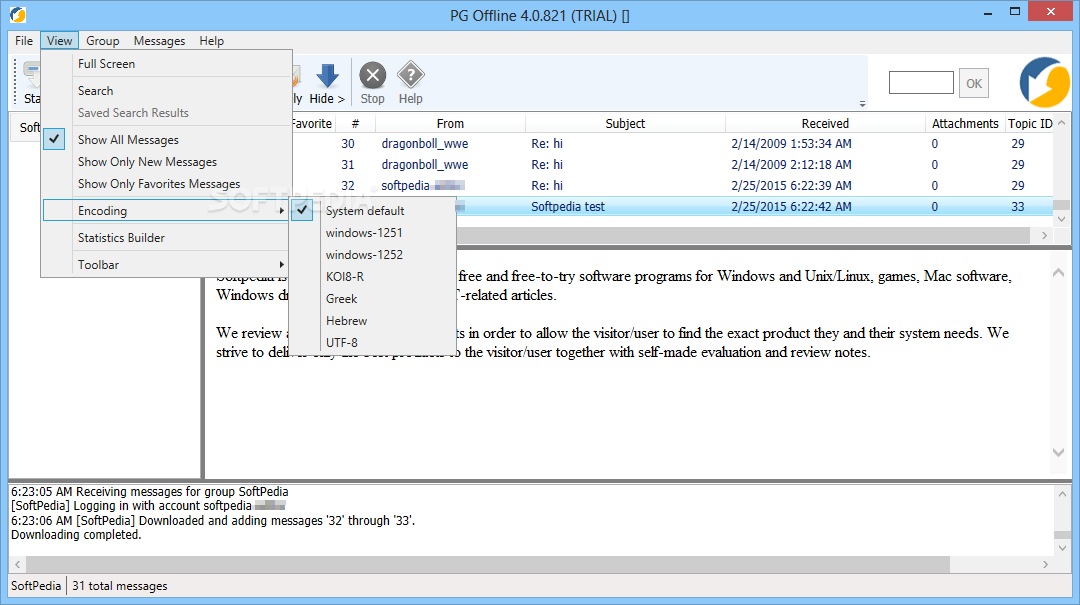The height and width of the screenshot is (605, 1080).
Task: Expand the Encoding submenu
Action: coord(166,211)
